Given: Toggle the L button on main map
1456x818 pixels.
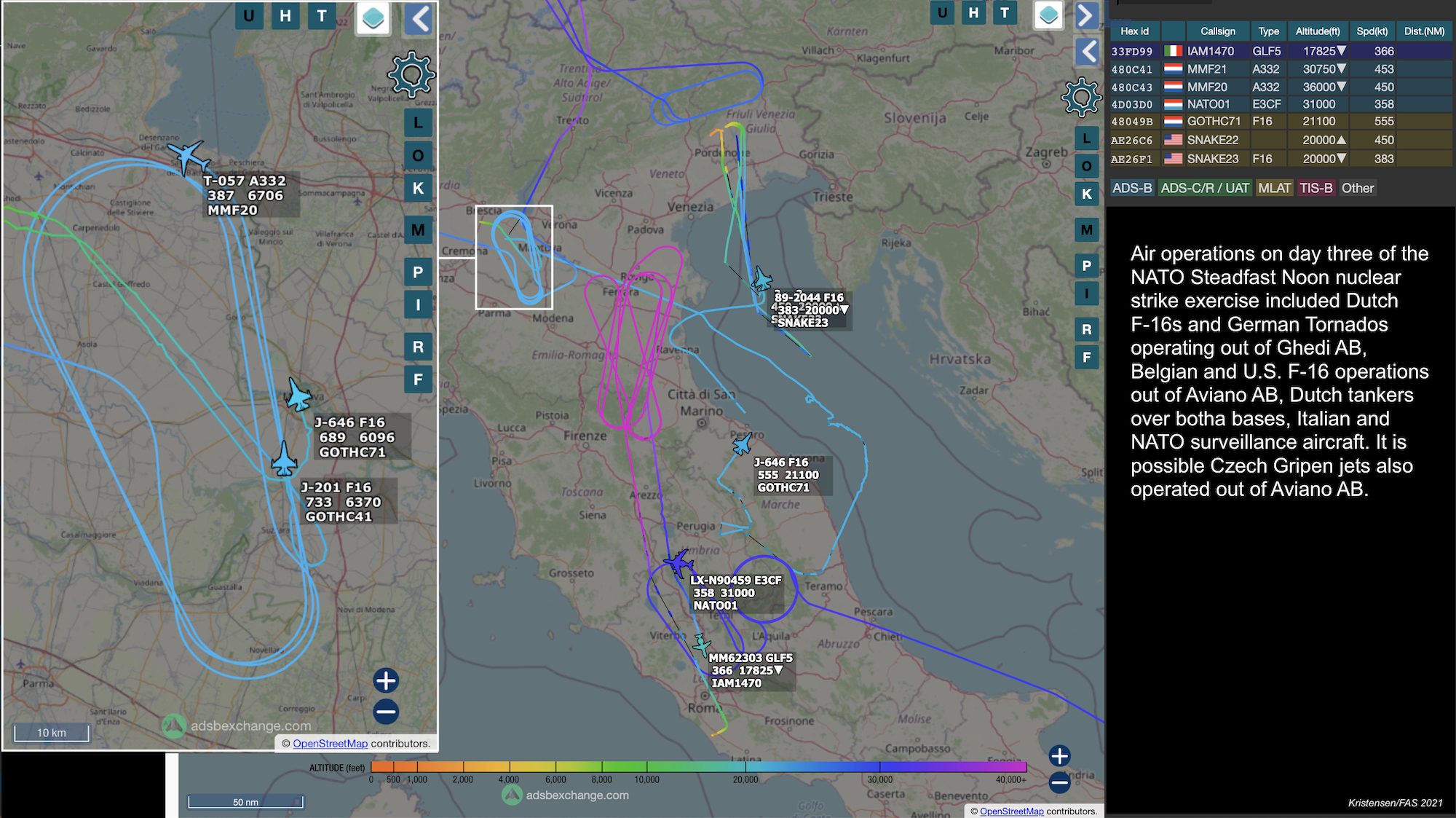Looking at the screenshot, I should click(1086, 138).
